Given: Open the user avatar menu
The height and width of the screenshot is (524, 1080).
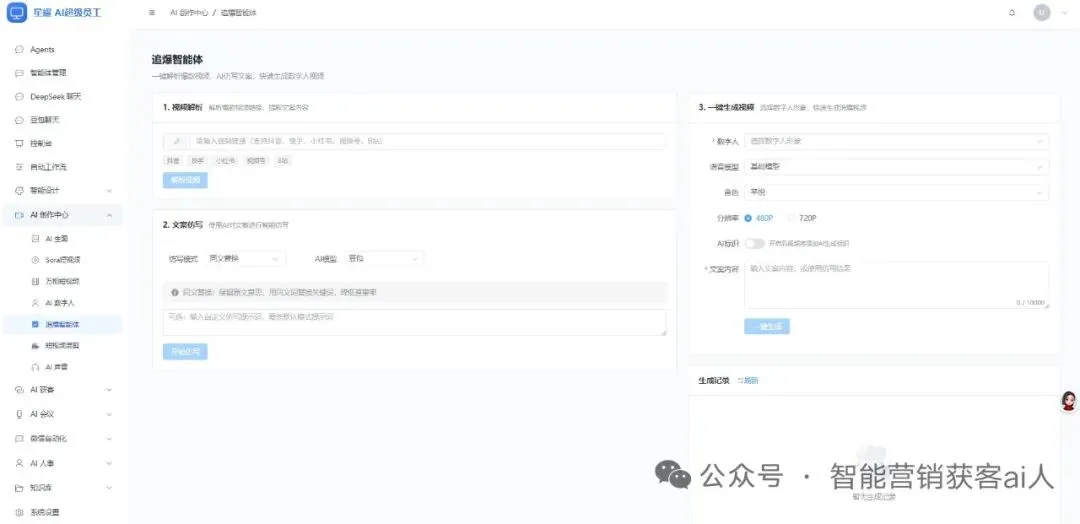Looking at the screenshot, I should click(1041, 12).
